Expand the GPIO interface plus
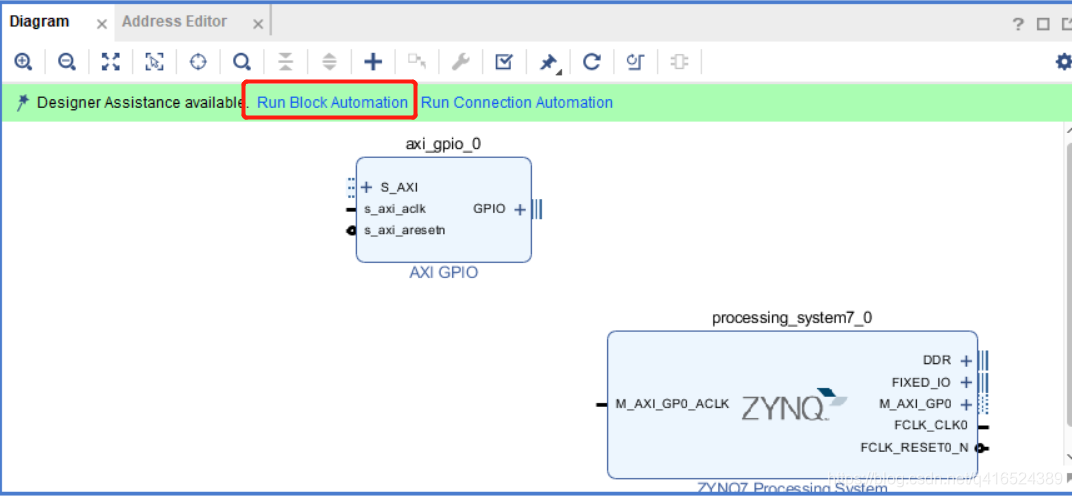The width and height of the screenshot is (1072, 497). (x=520, y=209)
